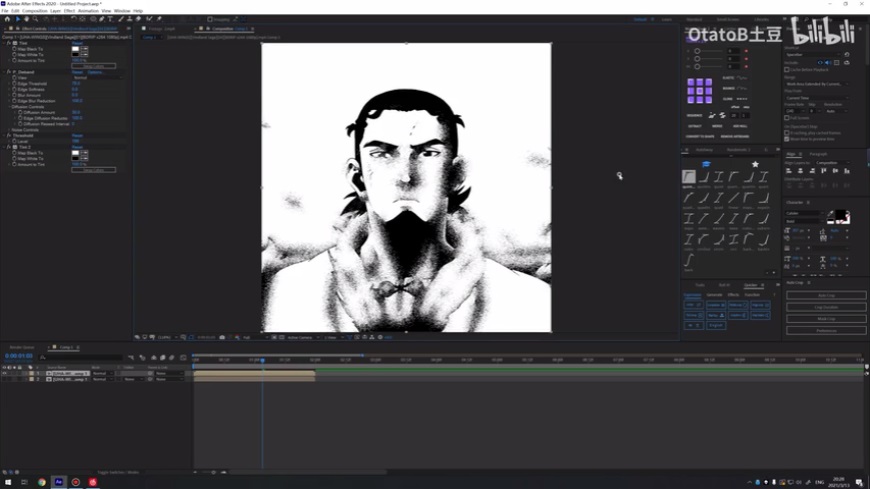Open the Composition menu
Viewport: 870px width, 489px height.
(x=34, y=11)
